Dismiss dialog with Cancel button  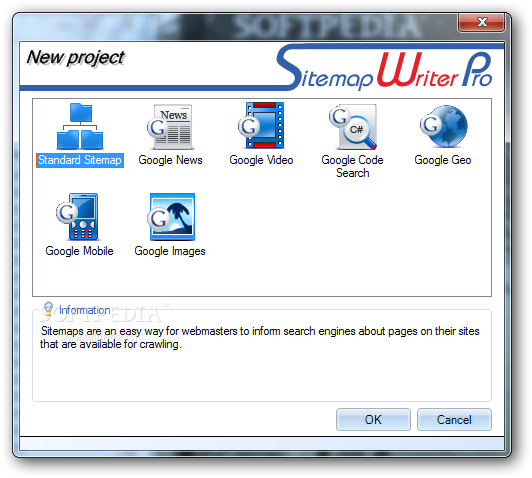tap(454, 420)
